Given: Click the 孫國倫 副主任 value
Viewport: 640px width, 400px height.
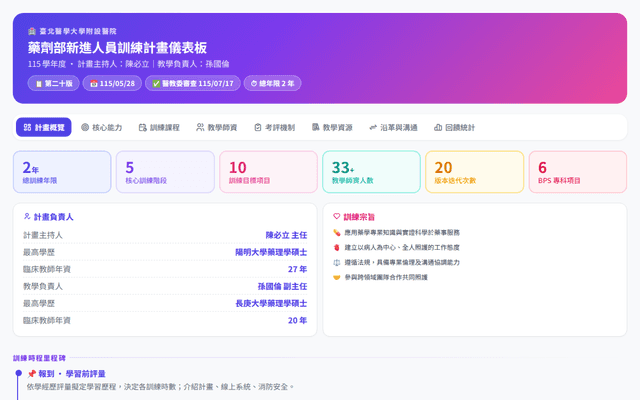Looking at the screenshot, I should click(x=282, y=287).
